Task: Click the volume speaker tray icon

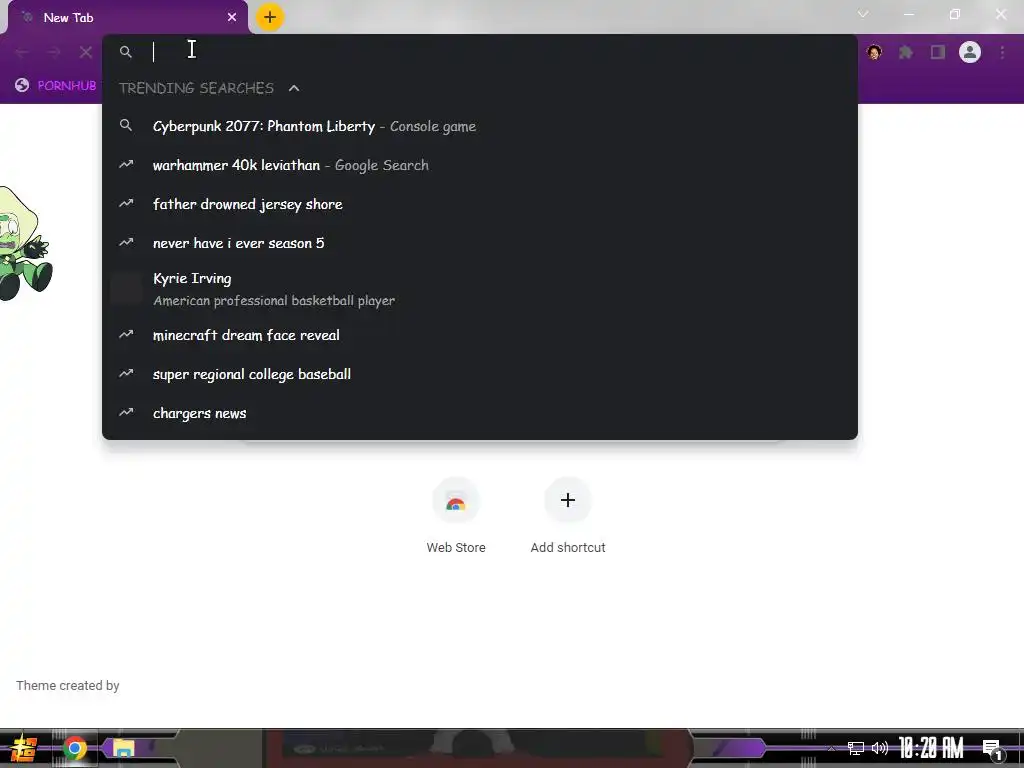Action: click(880, 748)
